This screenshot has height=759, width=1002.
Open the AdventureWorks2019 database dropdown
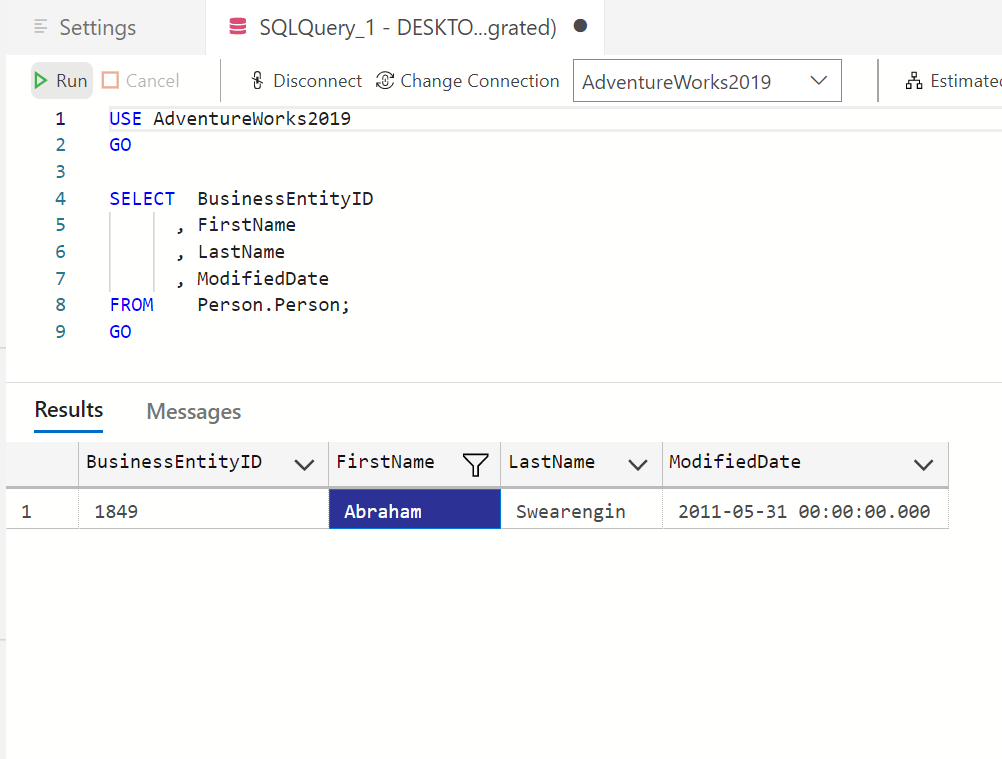pos(818,81)
